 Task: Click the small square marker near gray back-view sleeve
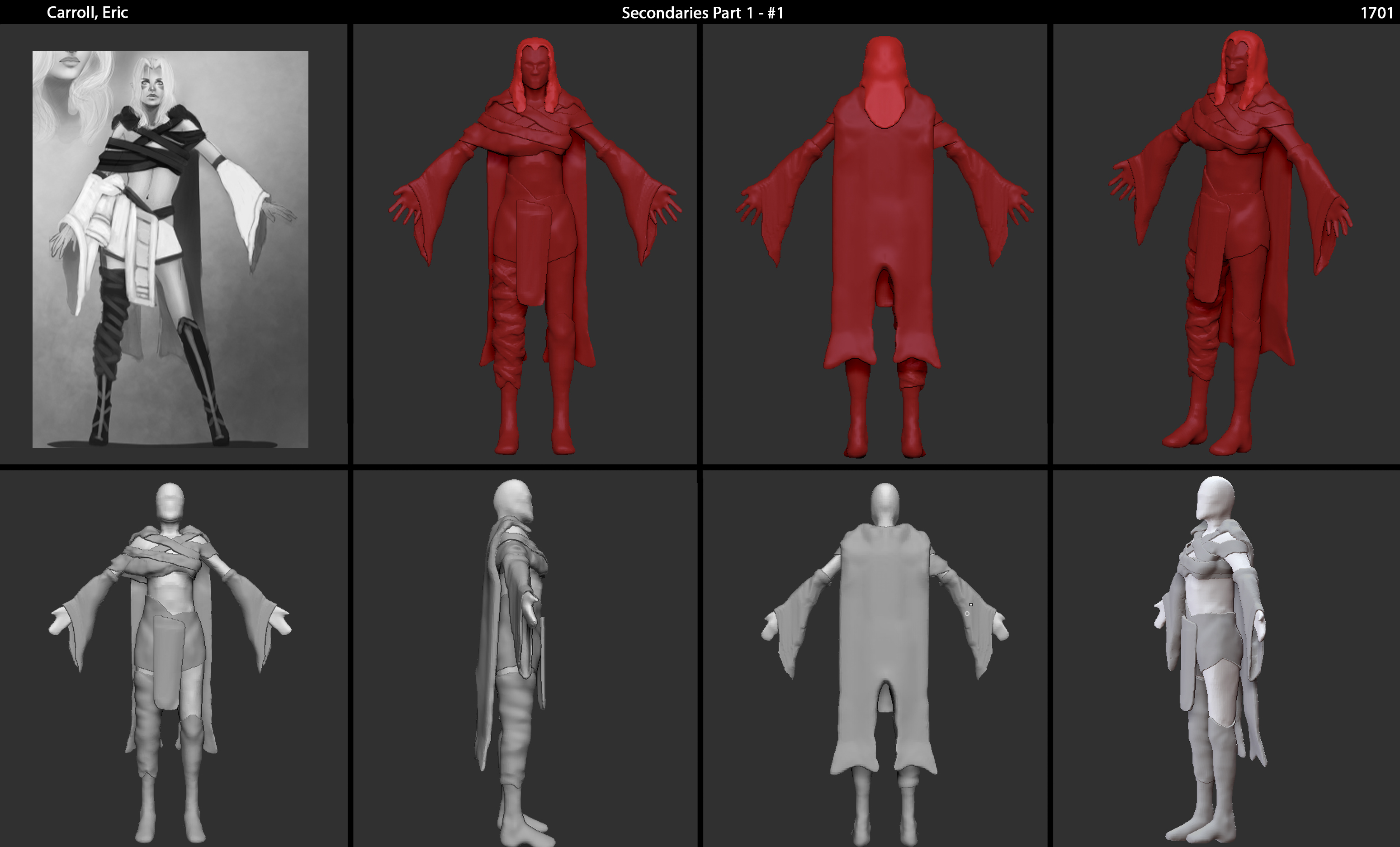pyautogui.click(x=970, y=604)
